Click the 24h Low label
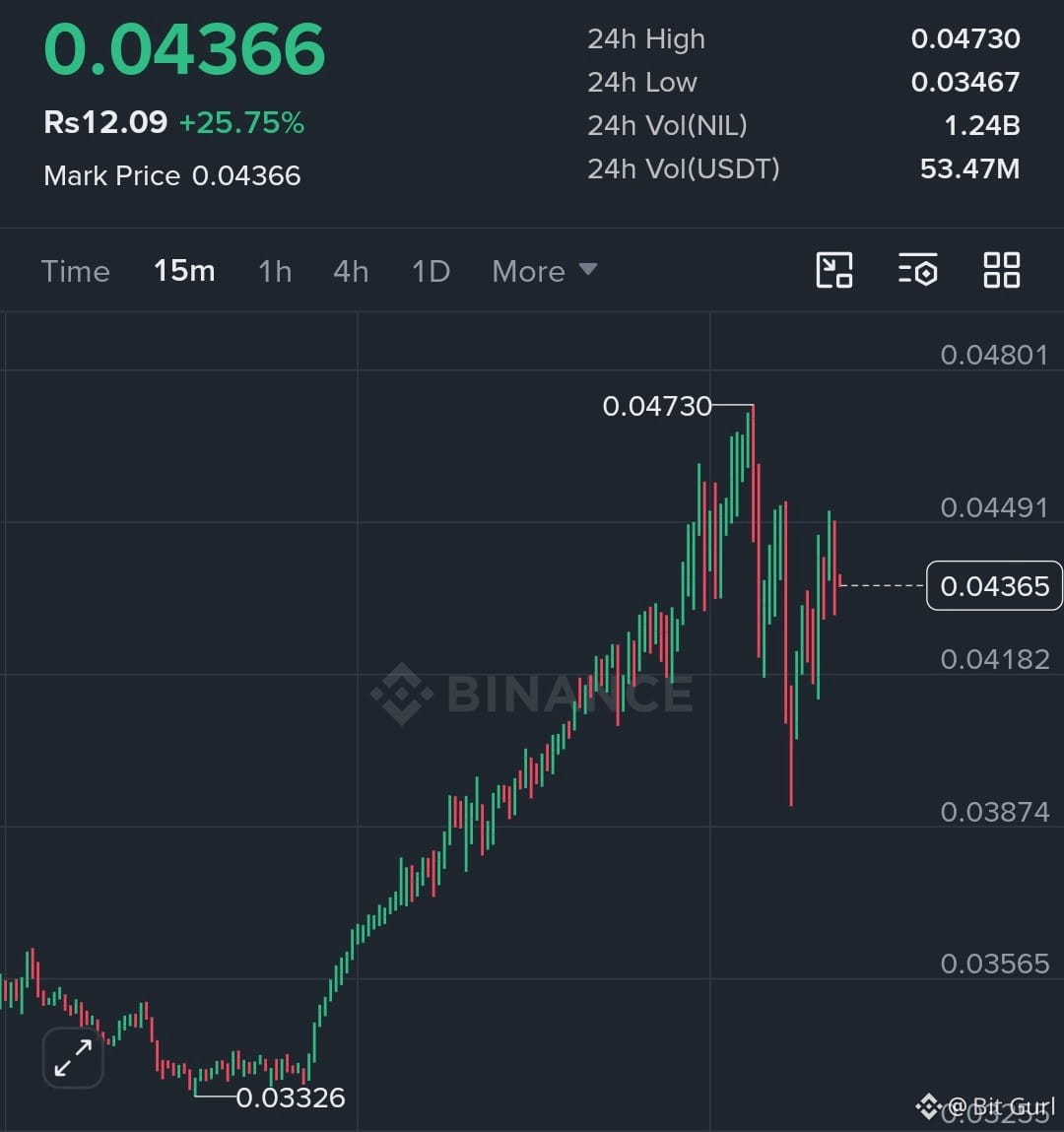The image size is (1064, 1132). (x=642, y=83)
